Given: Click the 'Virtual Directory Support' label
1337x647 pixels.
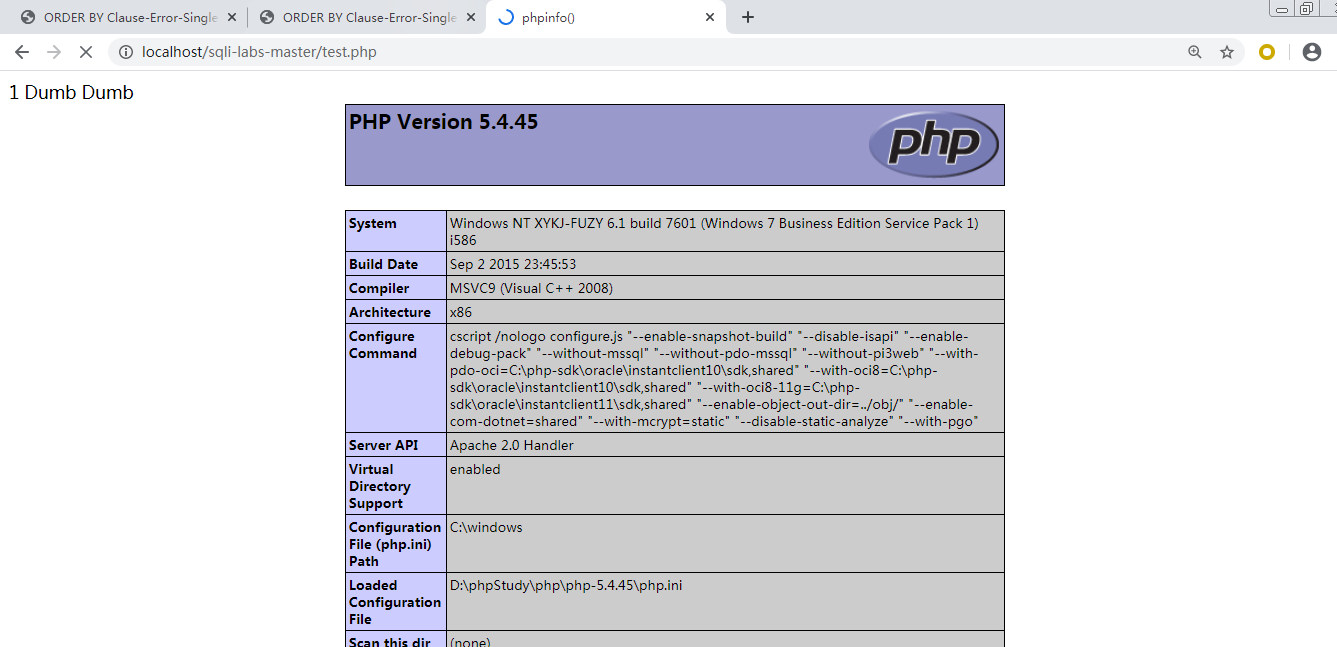Looking at the screenshot, I should (x=380, y=487).
